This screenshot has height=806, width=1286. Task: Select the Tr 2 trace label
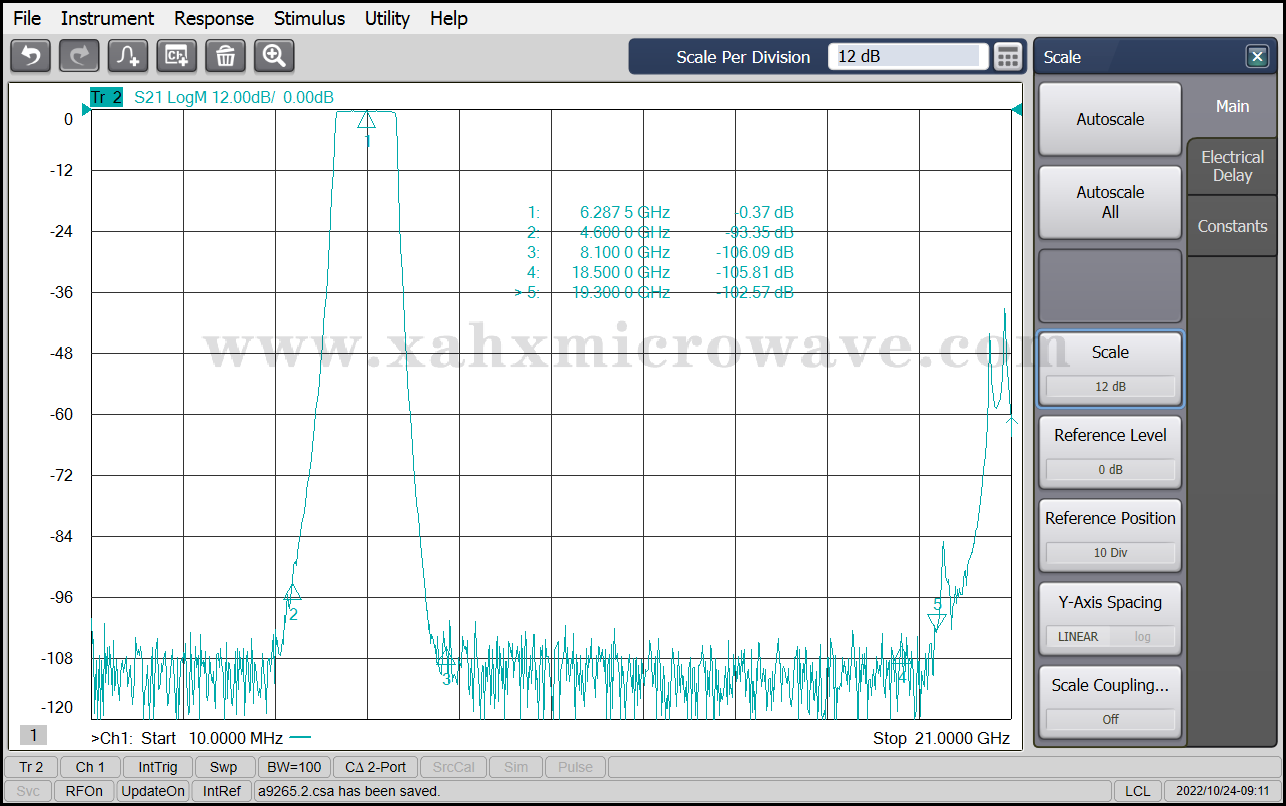click(106, 97)
